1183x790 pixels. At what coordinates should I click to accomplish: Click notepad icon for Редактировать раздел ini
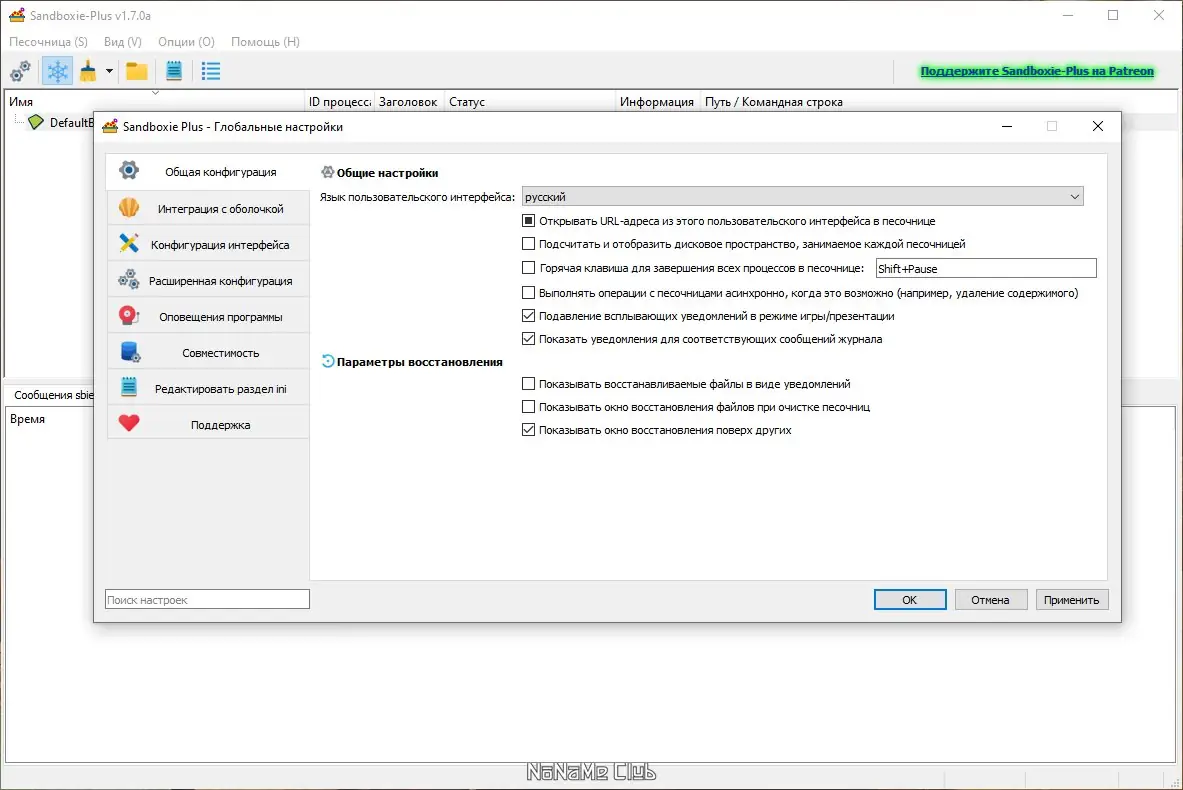[x=129, y=387]
